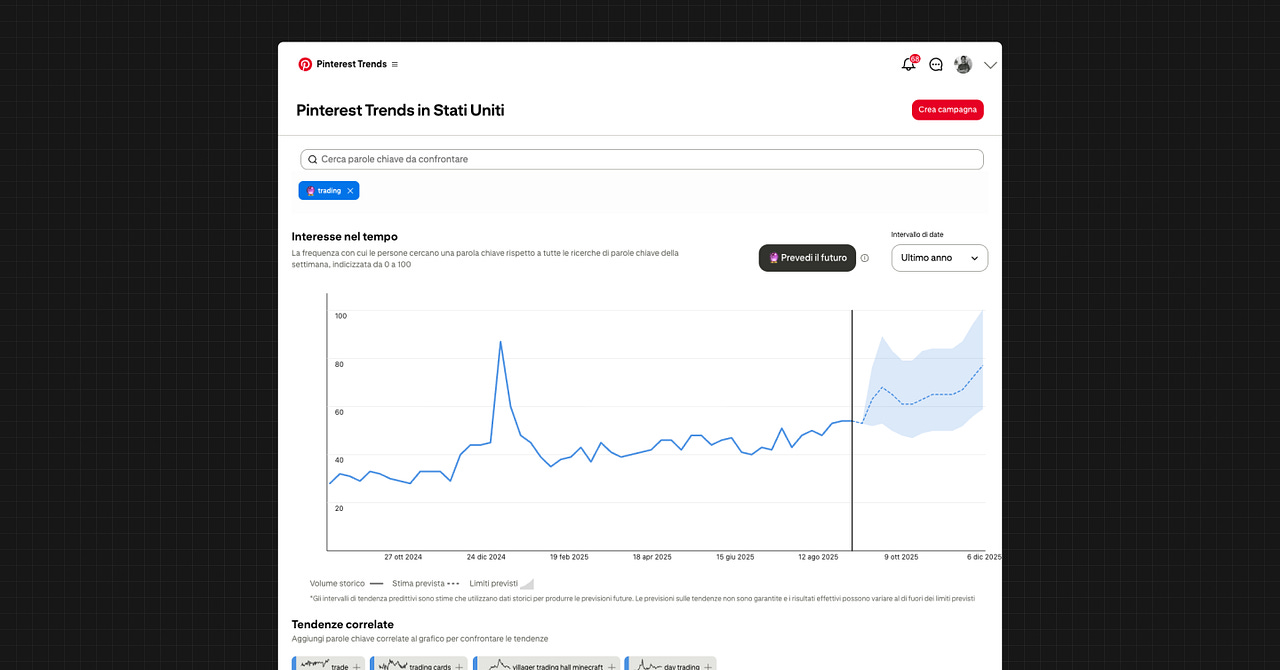Open the messages chat bubble icon
Viewport: 1280px width, 670px height.
pos(936,64)
